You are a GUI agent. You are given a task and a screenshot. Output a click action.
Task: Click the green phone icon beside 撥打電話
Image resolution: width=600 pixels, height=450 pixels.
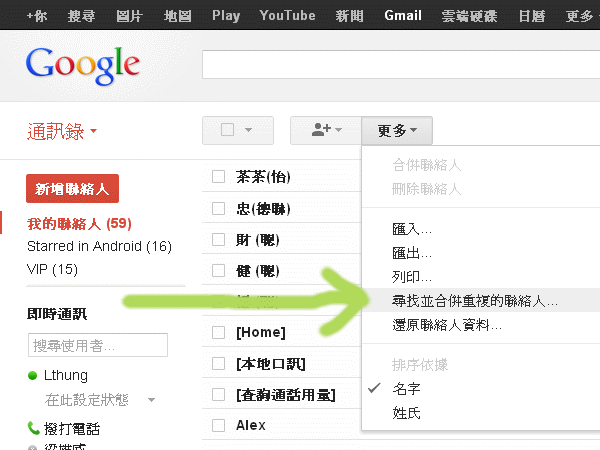(33, 428)
